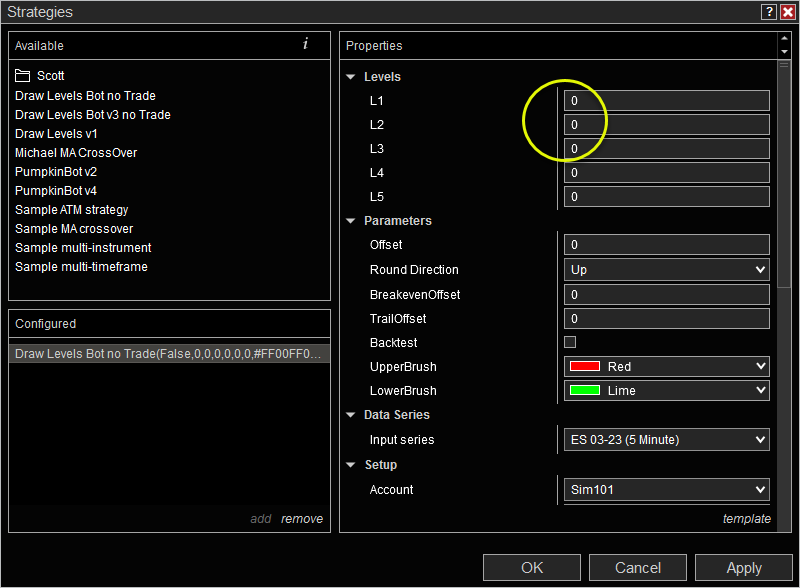Select Michael MA CrossOver strategy
The image size is (800, 588).
(x=76, y=153)
